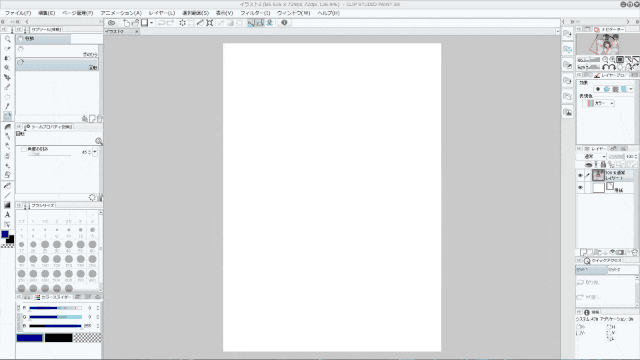The height and width of the screenshot is (360, 640).
Task: Collapse the left palette dock chevron
Action: [27, 22]
